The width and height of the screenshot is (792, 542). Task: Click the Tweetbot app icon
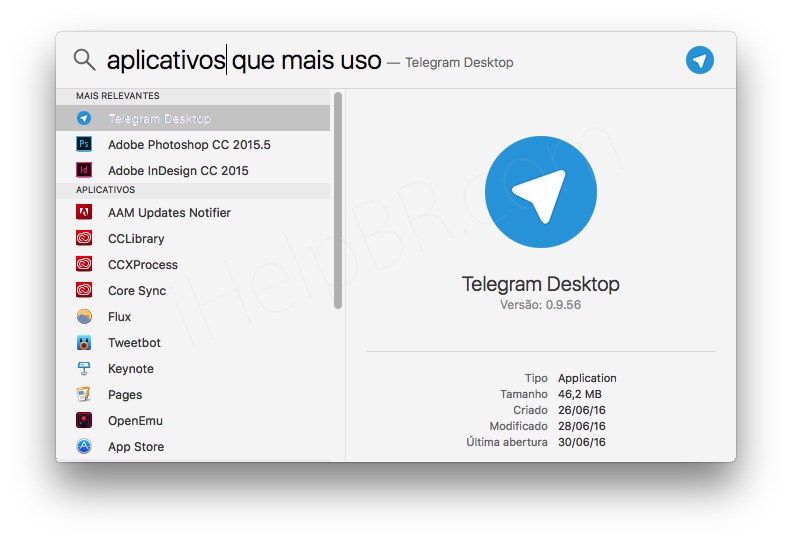(x=84, y=342)
